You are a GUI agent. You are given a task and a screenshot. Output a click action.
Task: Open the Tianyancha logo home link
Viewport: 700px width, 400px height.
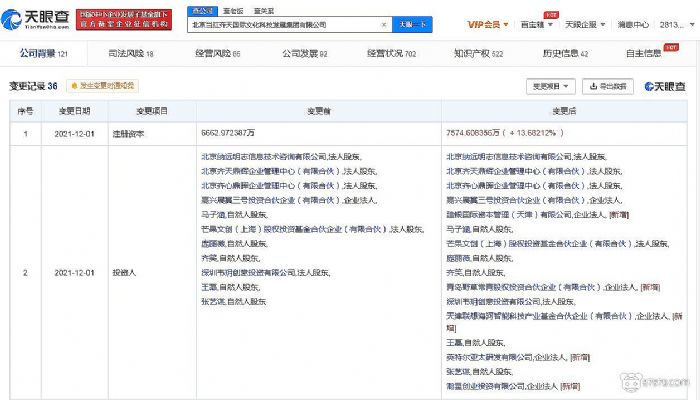pyautogui.click(x=35, y=19)
